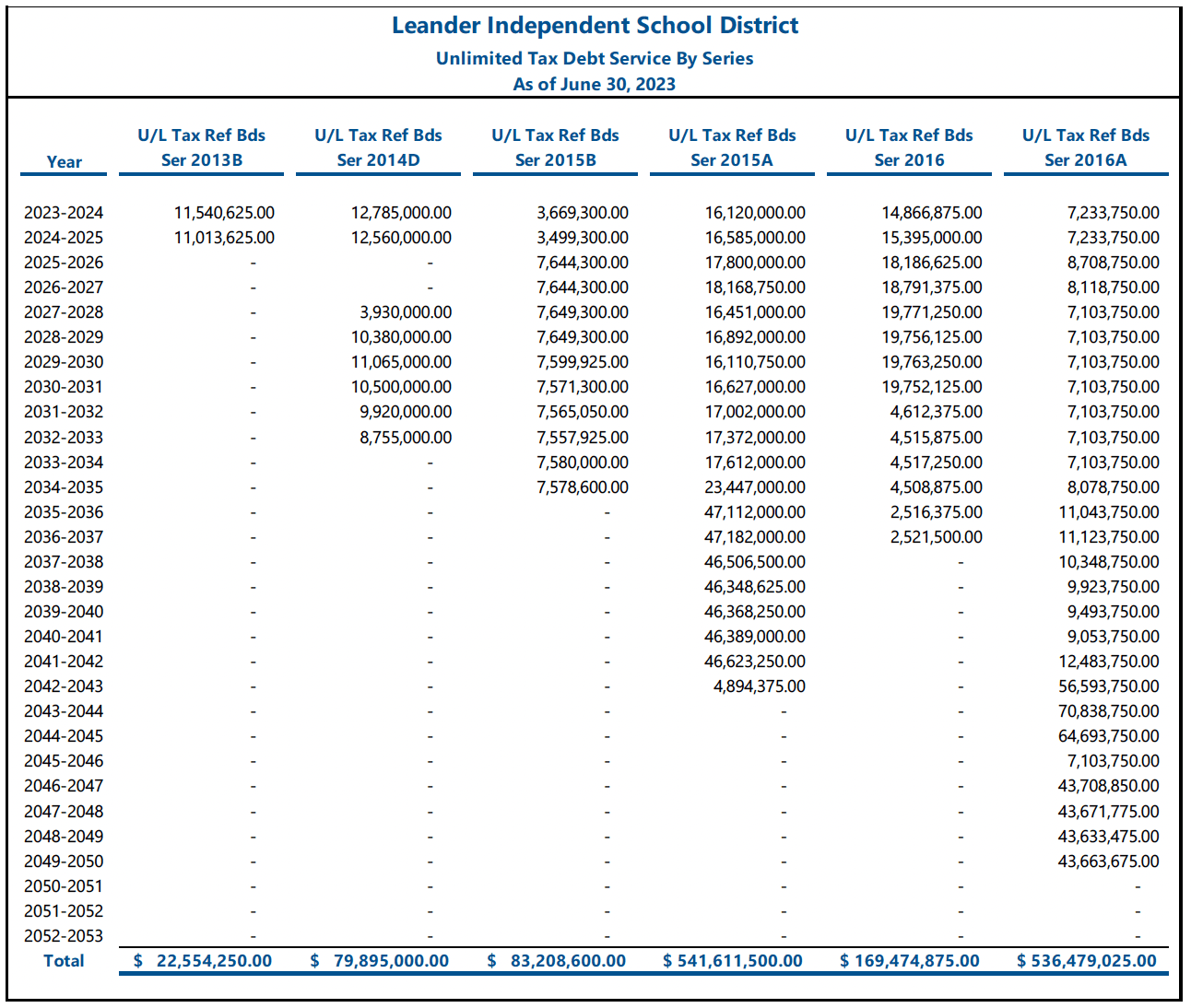This screenshot has width=1191, height=1008.
Task: Click value 15,395,000.00 in Ser 2016
Action: [932, 238]
